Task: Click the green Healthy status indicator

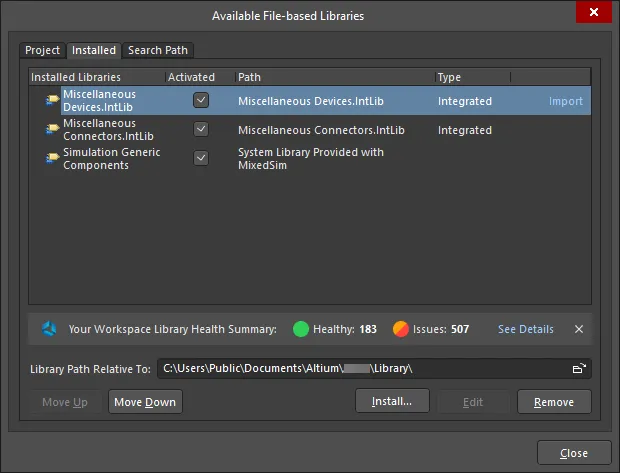Action: click(x=301, y=329)
